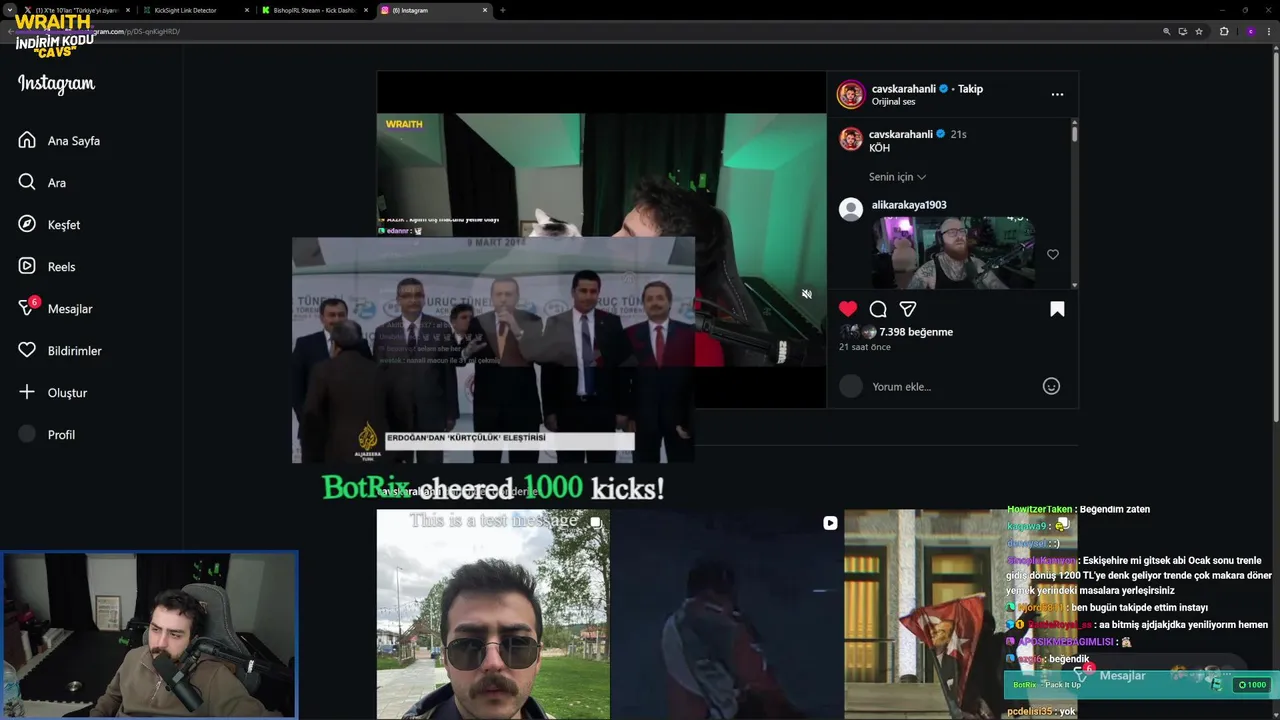Click cavskarahanli's avatar in post header
The image size is (1280, 720).
[x=851, y=95]
